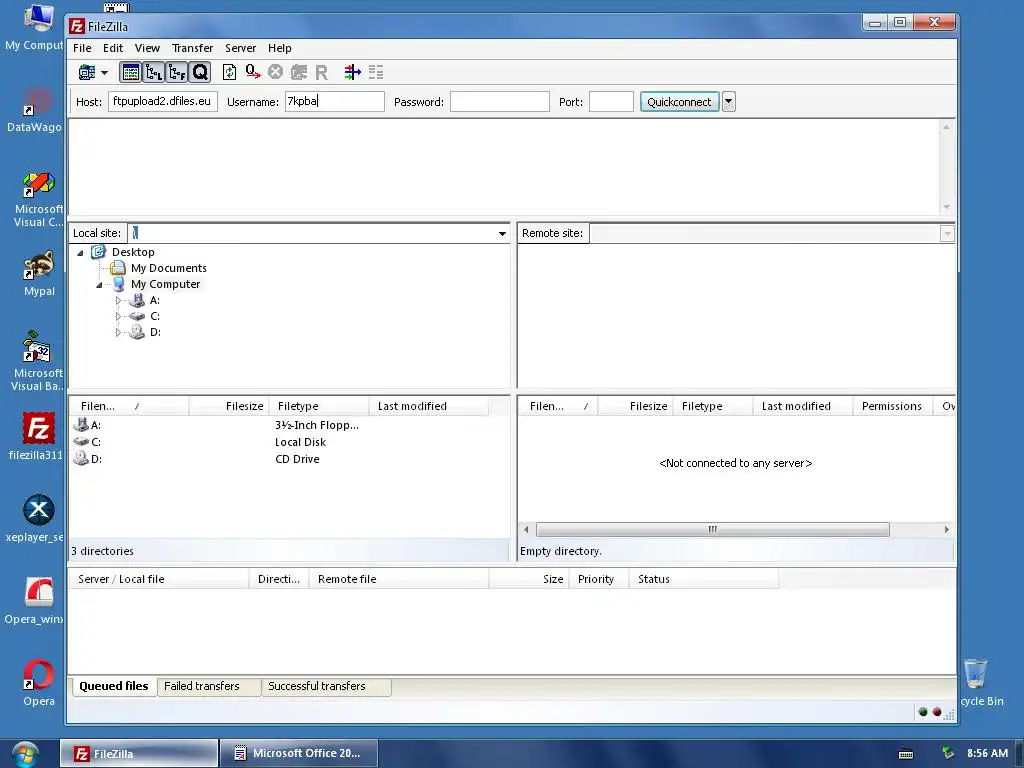Open the View menu
Viewport: 1024px width, 768px height.
click(147, 48)
